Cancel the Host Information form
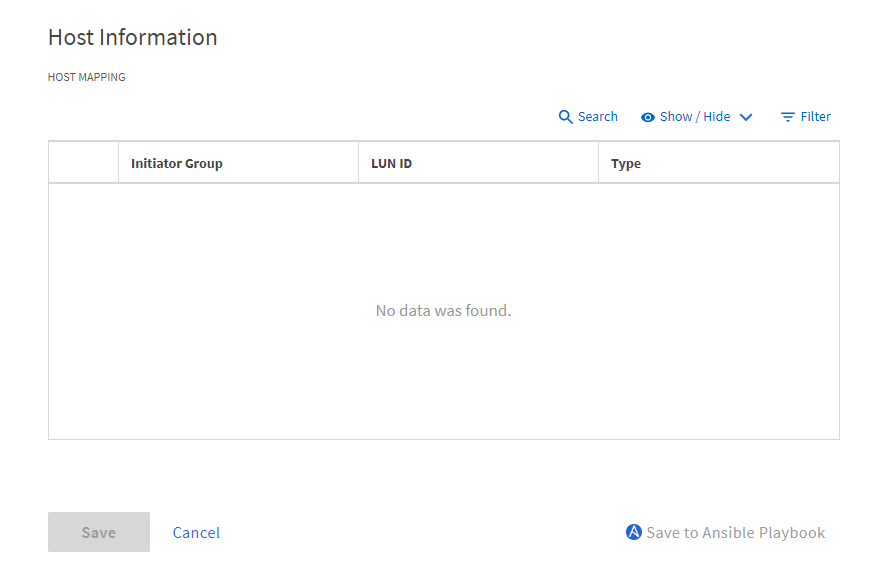 pos(196,533)
